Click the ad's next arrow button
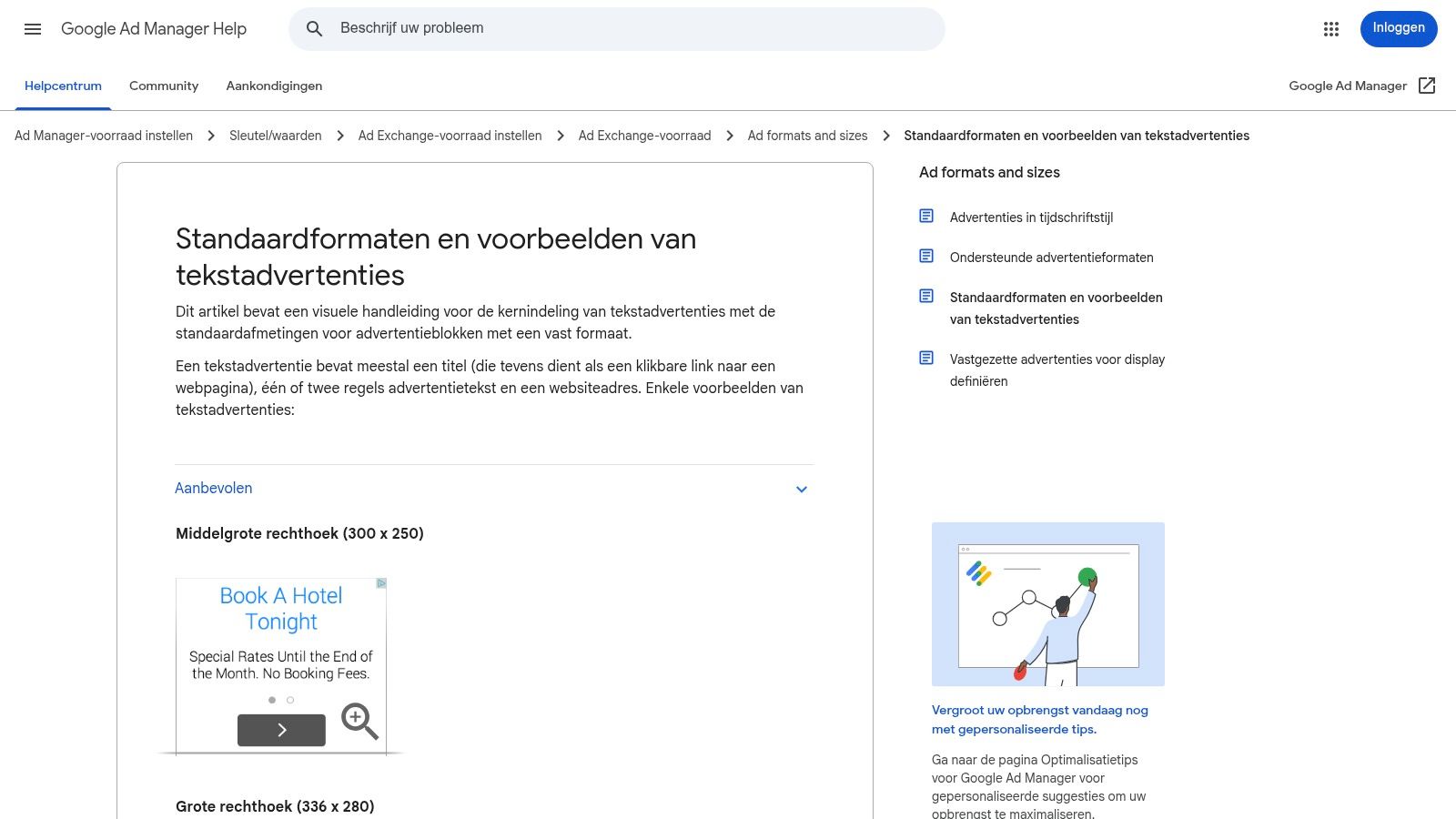Viewport: 1456px width, 819px height. (x=281, y=730)
